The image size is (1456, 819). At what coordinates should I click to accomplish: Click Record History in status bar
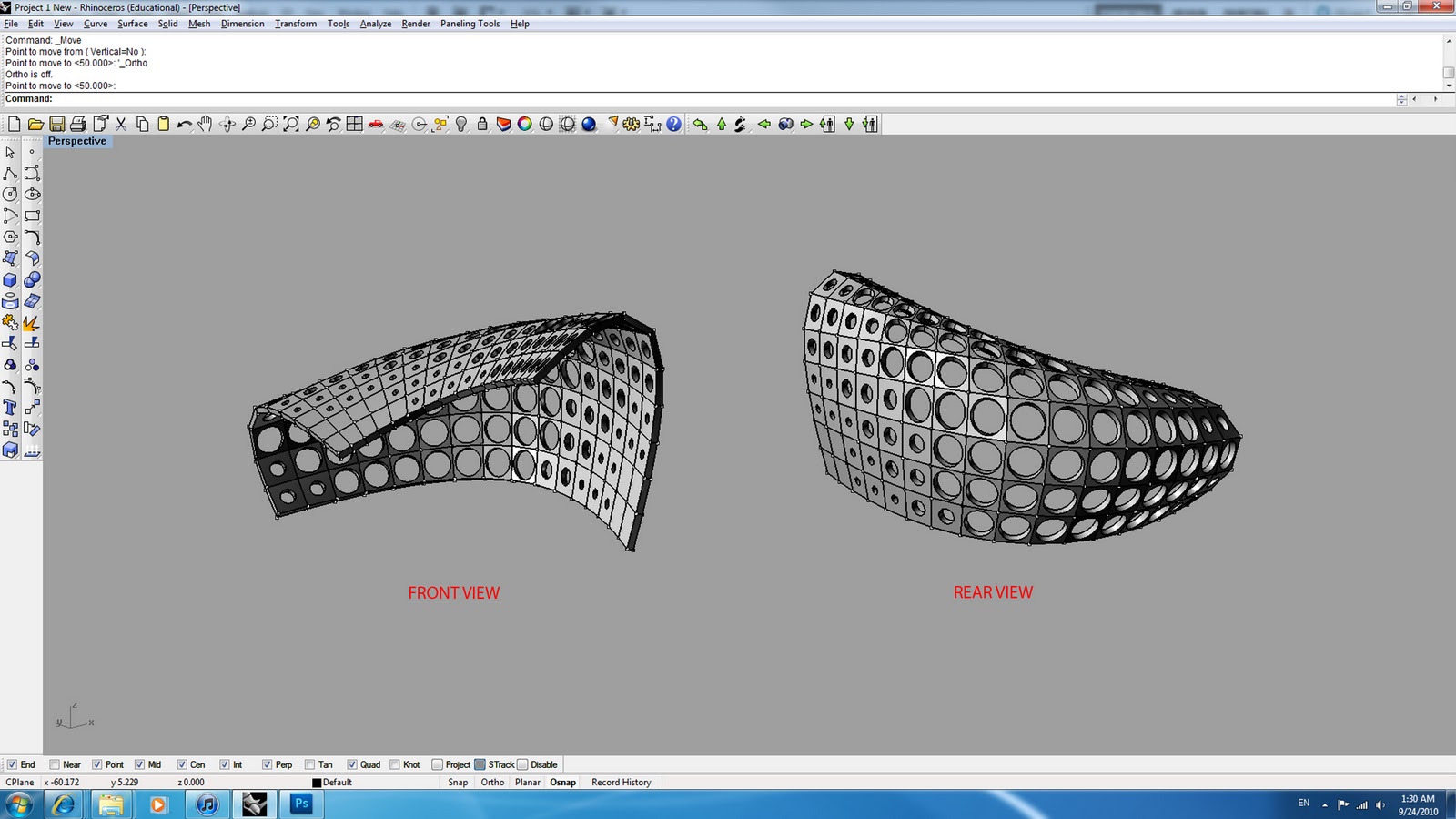[621, 782]
